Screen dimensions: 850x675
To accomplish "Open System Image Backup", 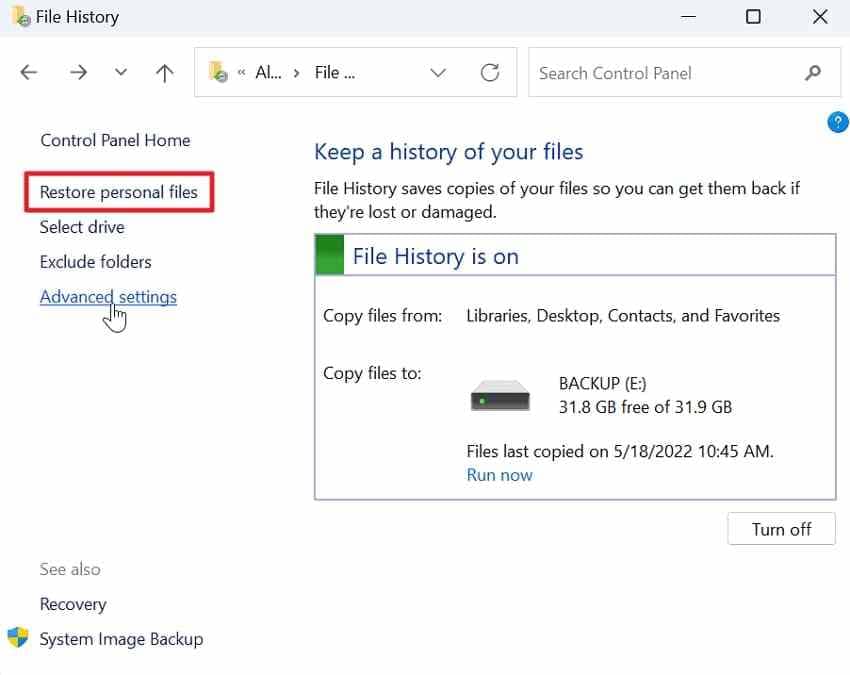I will click(121, 639).
